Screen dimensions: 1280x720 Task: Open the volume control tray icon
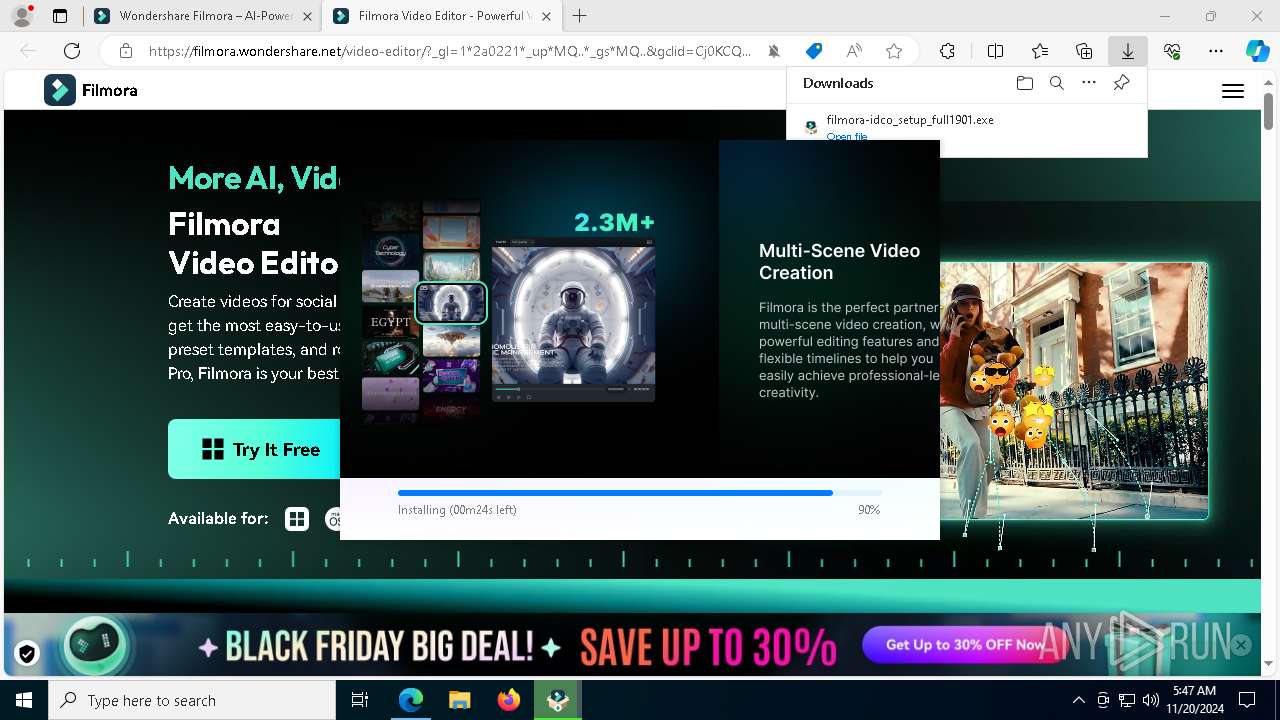1150,700
